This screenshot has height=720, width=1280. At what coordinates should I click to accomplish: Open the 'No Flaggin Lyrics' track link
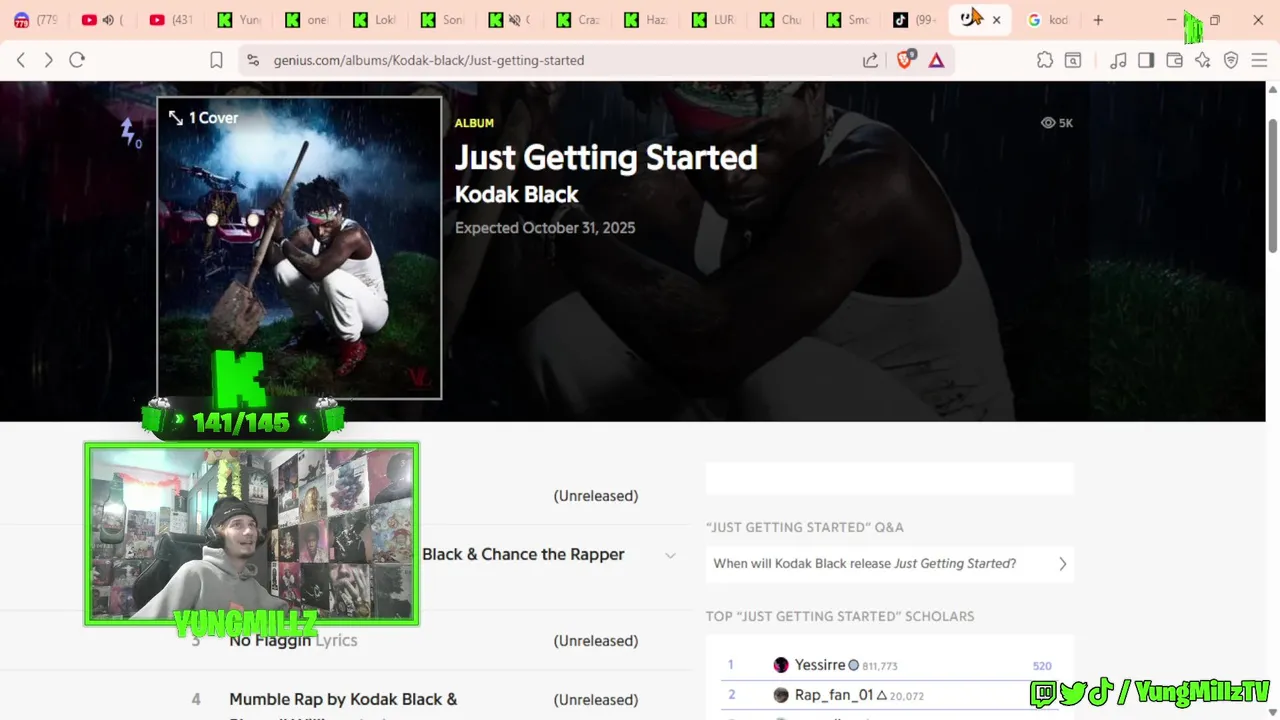[x=293, y=640]
